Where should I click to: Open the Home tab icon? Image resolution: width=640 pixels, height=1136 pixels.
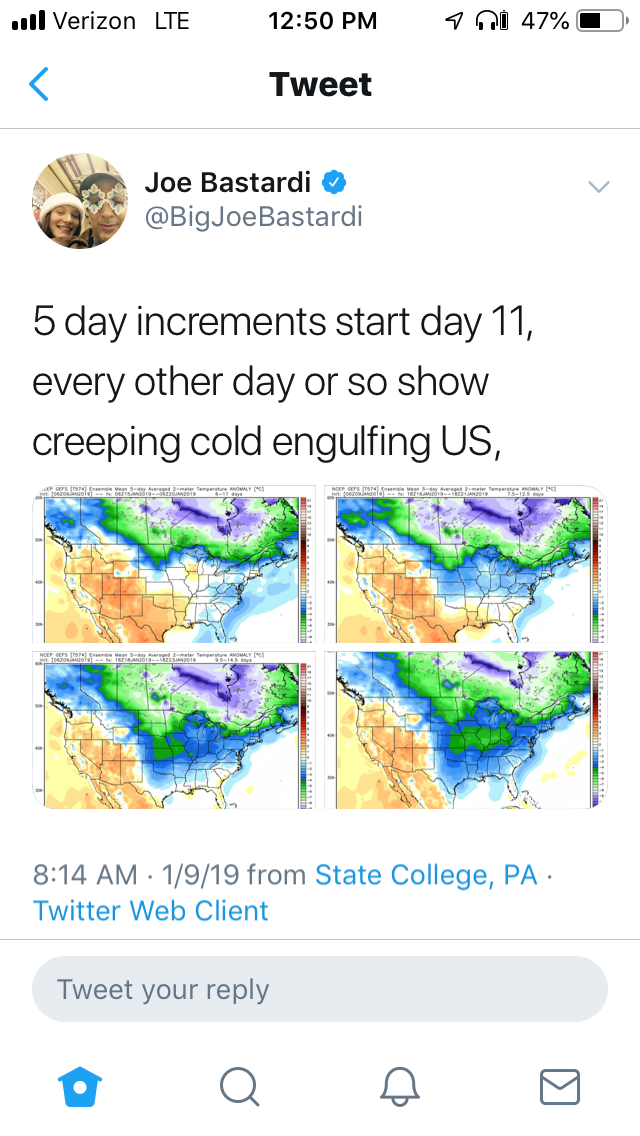(81, 1085)
